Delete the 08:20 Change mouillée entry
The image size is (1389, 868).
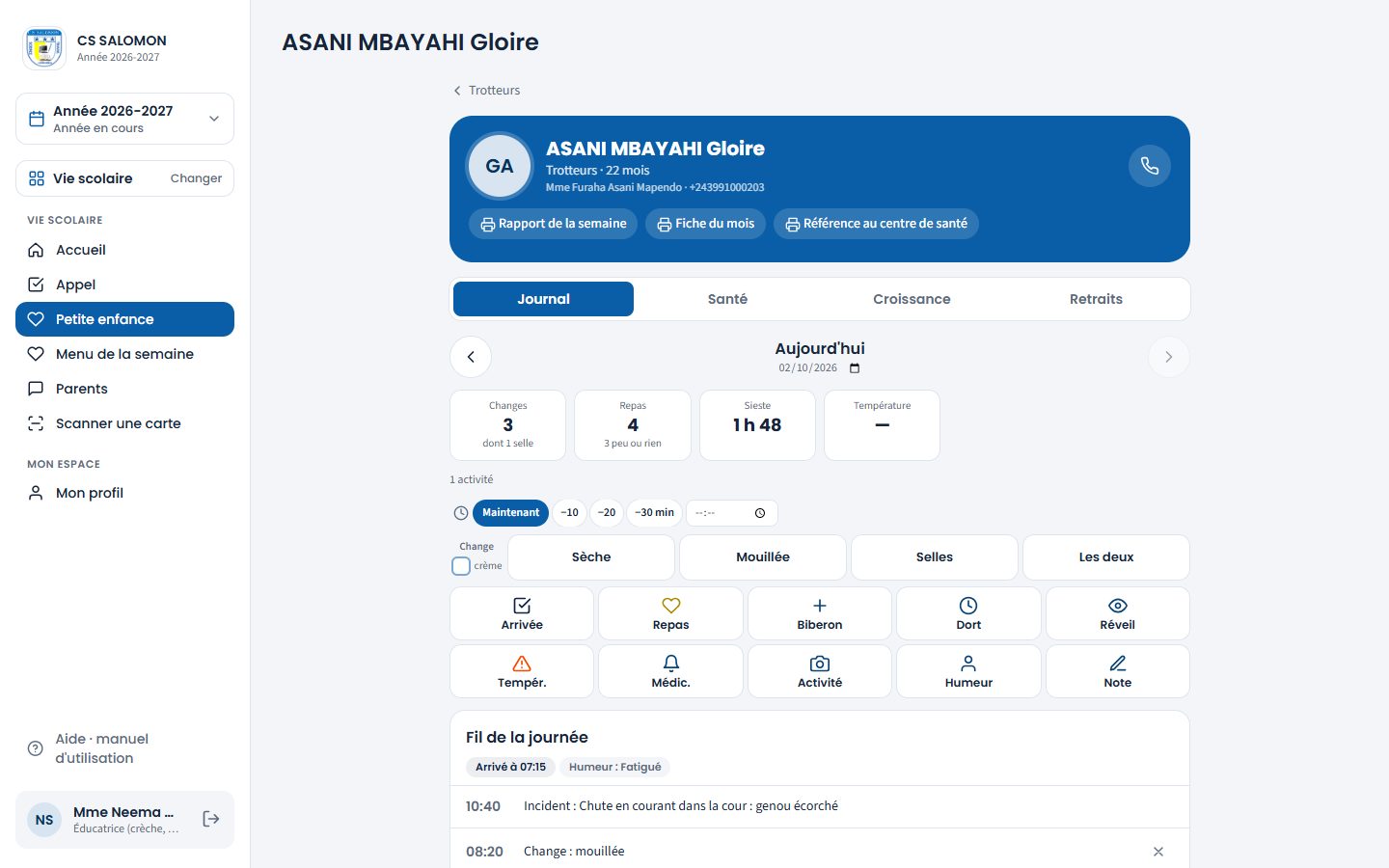(x=1158, y=852)
